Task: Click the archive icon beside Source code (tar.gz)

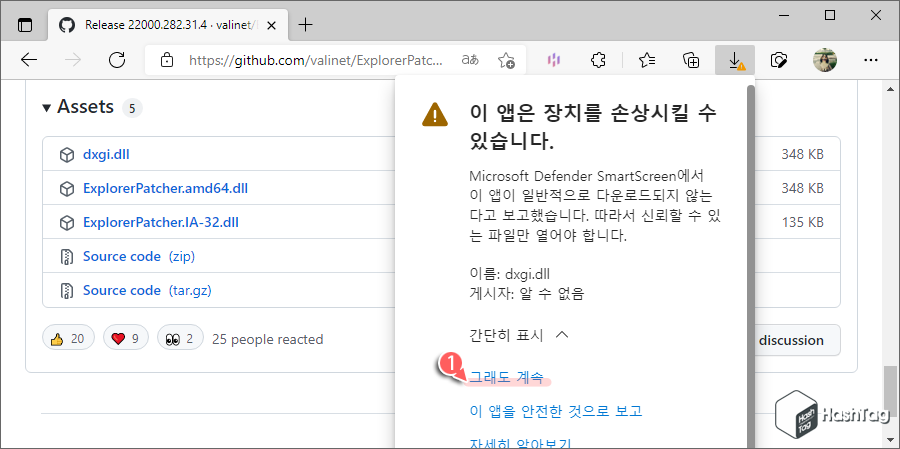Action: click(x=67, y=291)
